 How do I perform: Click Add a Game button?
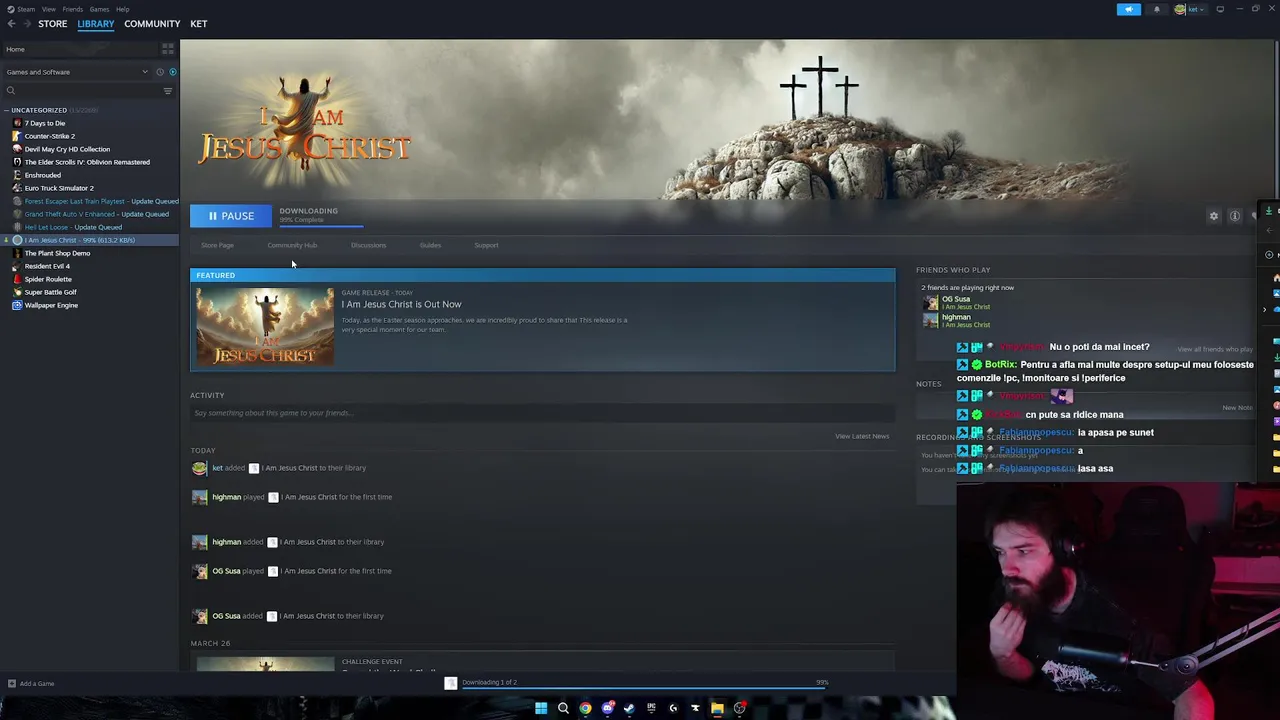30,684
